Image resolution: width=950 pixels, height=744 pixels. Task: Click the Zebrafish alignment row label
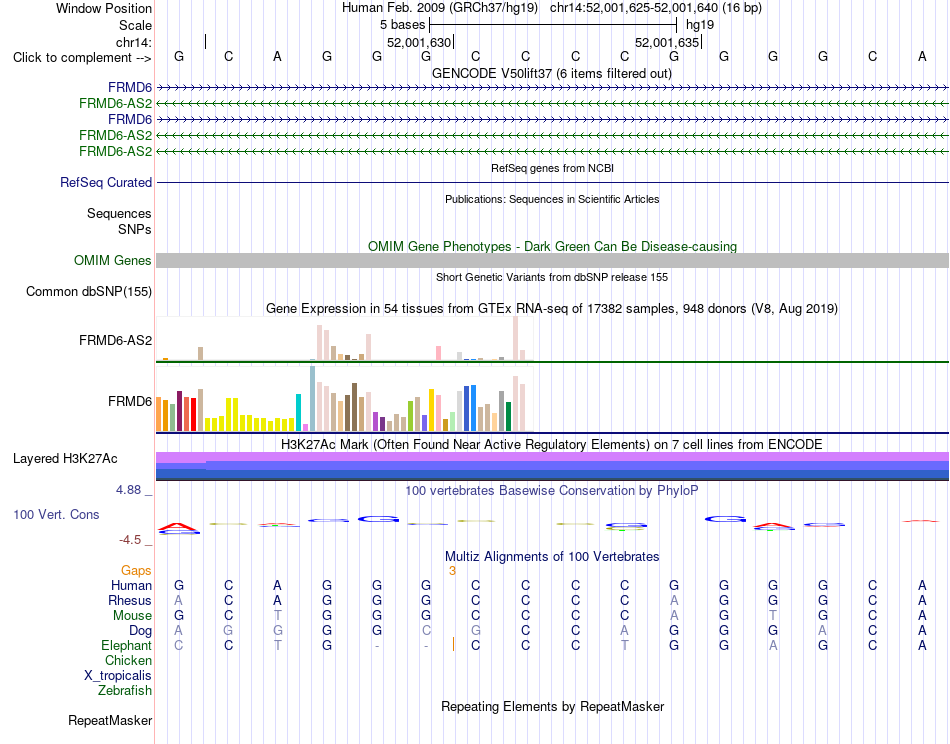125,691
